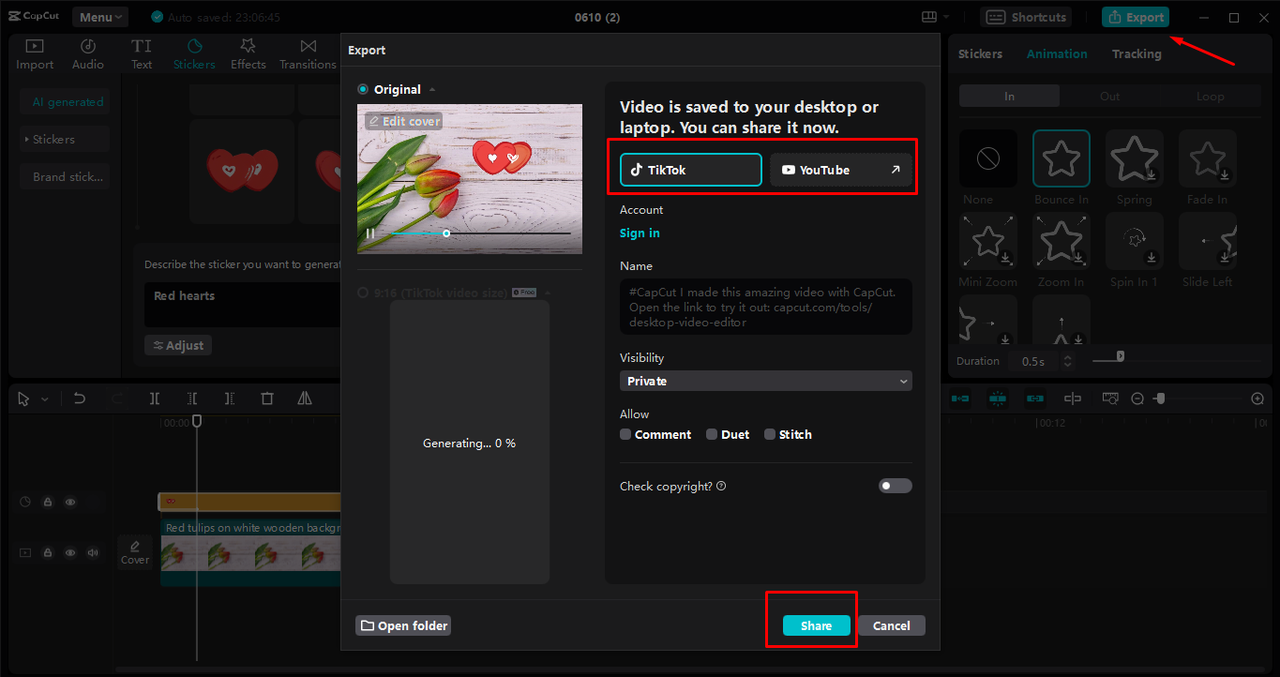This screenshot has width=1280, height=677.
Task: Hide the sticker track with eye icon
Action: (70, 502)
